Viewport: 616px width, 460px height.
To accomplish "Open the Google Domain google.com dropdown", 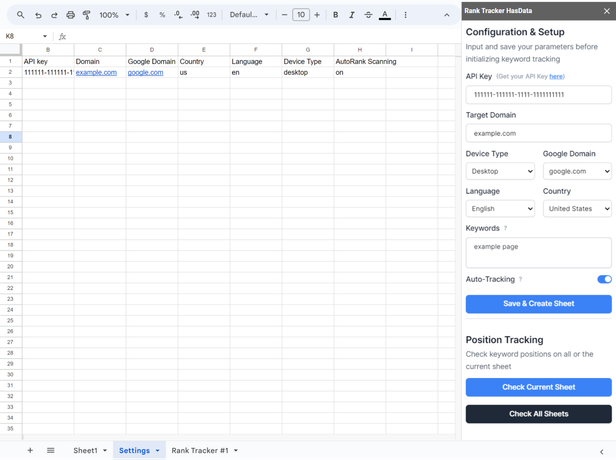I will [577, 171].
